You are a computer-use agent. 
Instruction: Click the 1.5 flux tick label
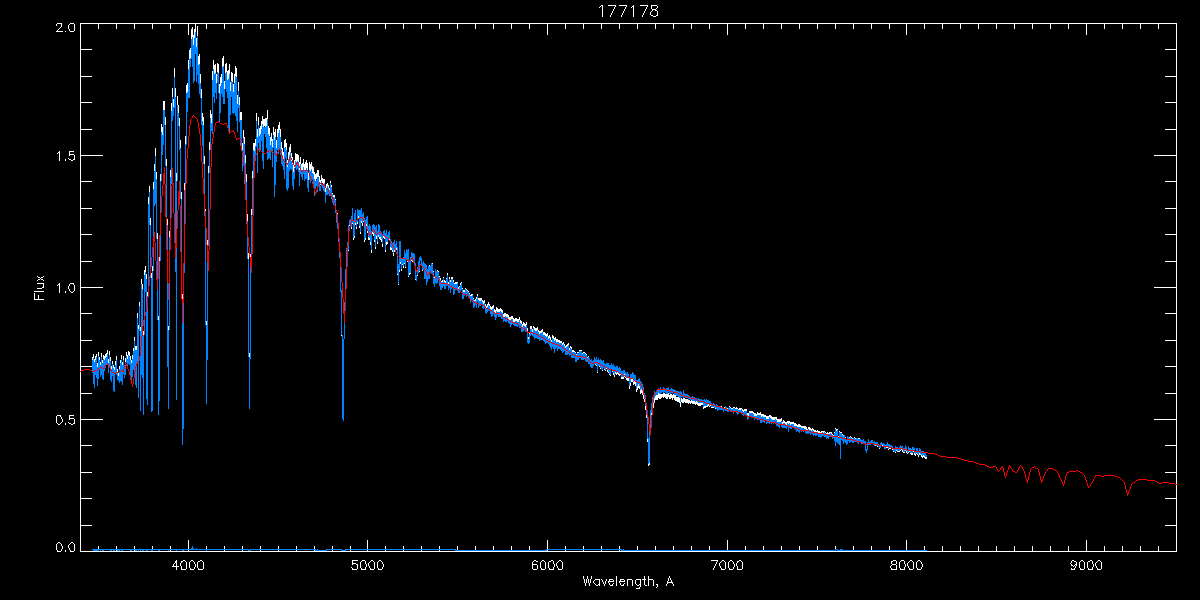click(x=65, y=156)
